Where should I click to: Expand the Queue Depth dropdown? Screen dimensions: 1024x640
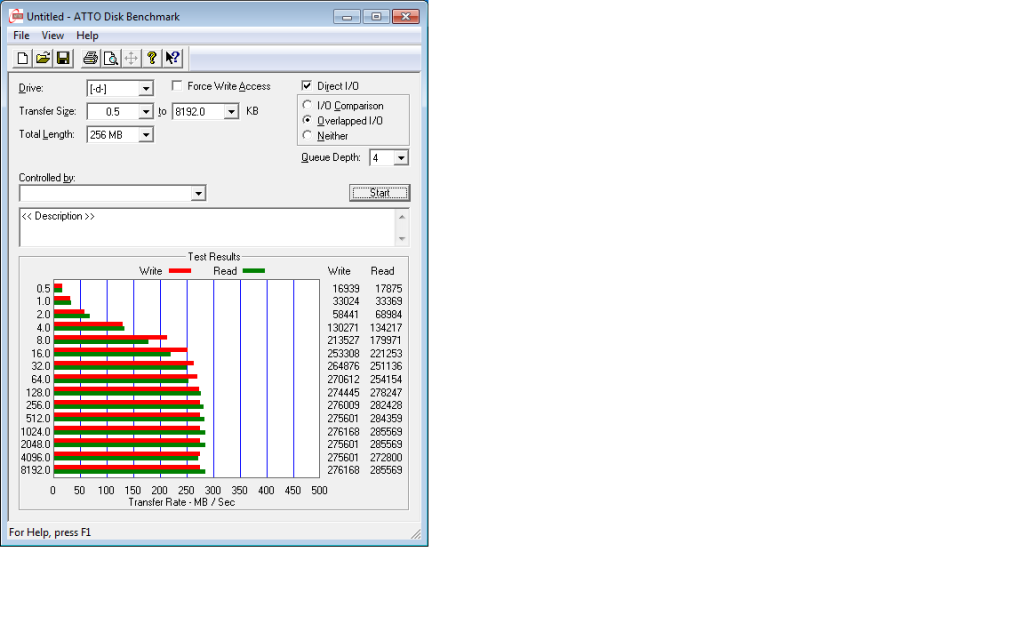click(401, 158)
